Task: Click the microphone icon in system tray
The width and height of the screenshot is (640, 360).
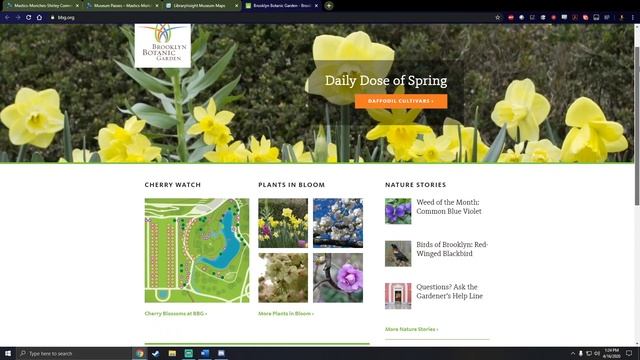Action: coord(581,353)
